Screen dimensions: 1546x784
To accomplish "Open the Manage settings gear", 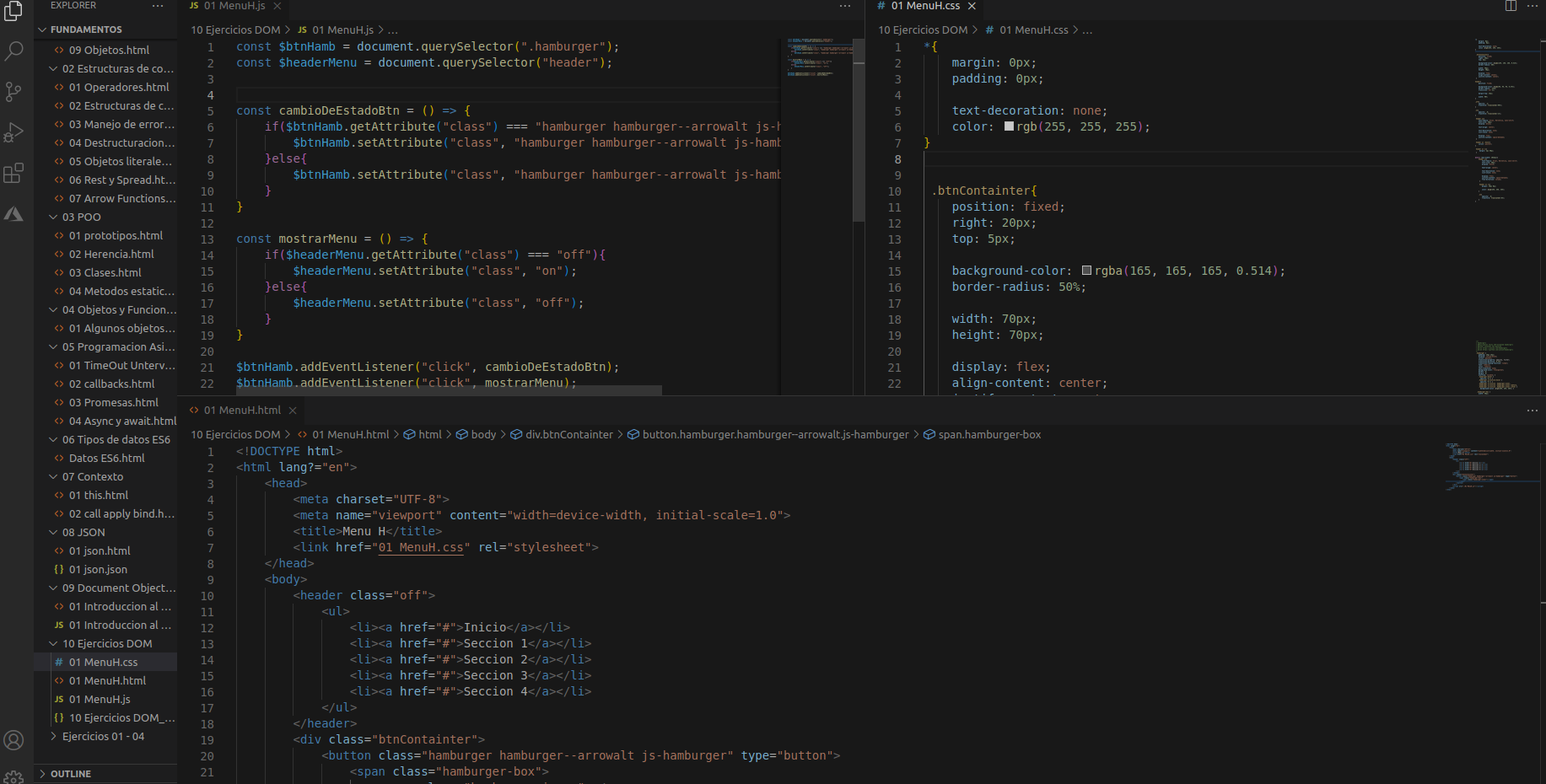I will pos(13,778).
